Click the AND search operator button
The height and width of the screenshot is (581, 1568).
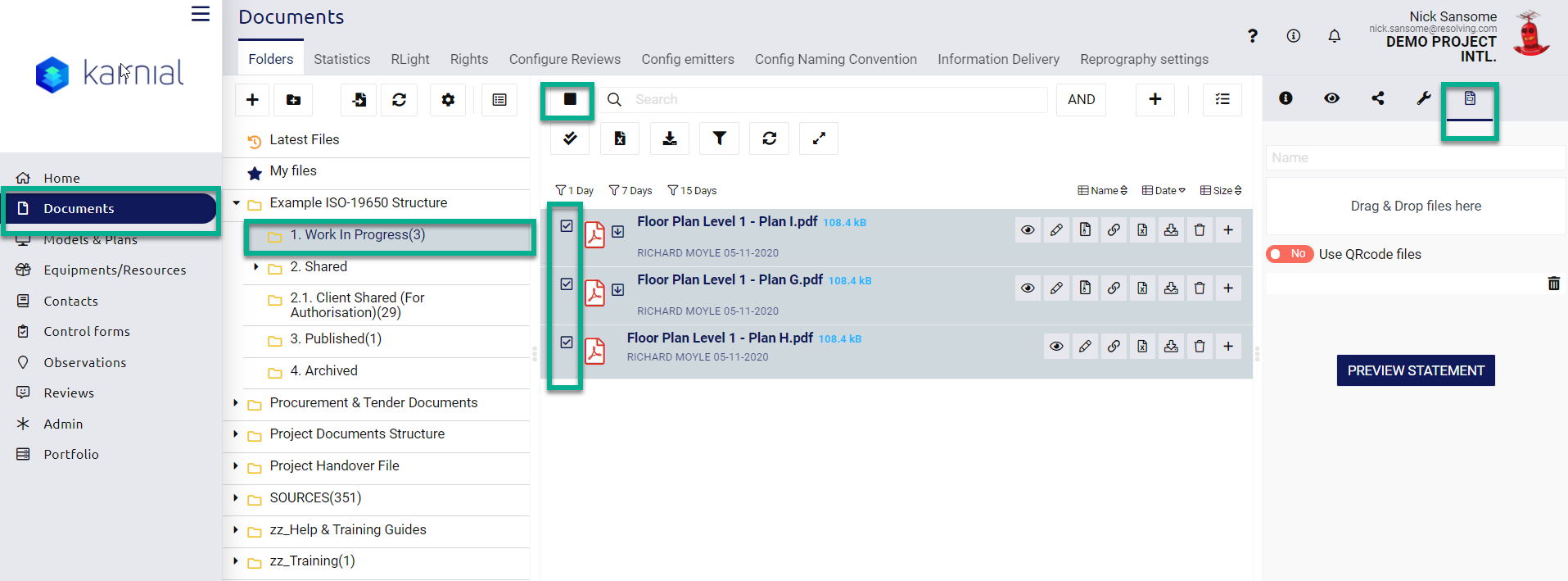pos(1081,100)
